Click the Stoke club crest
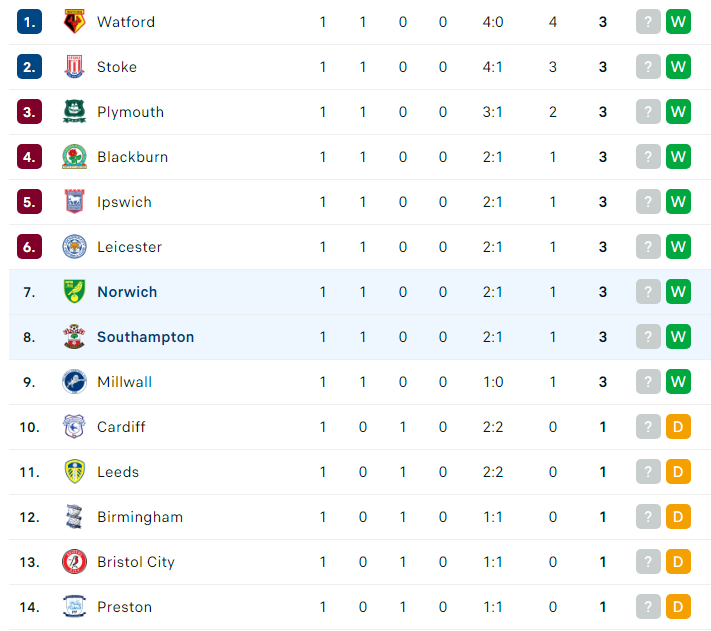The height and width of the screenshot is (631, 711). coord(74,67)
